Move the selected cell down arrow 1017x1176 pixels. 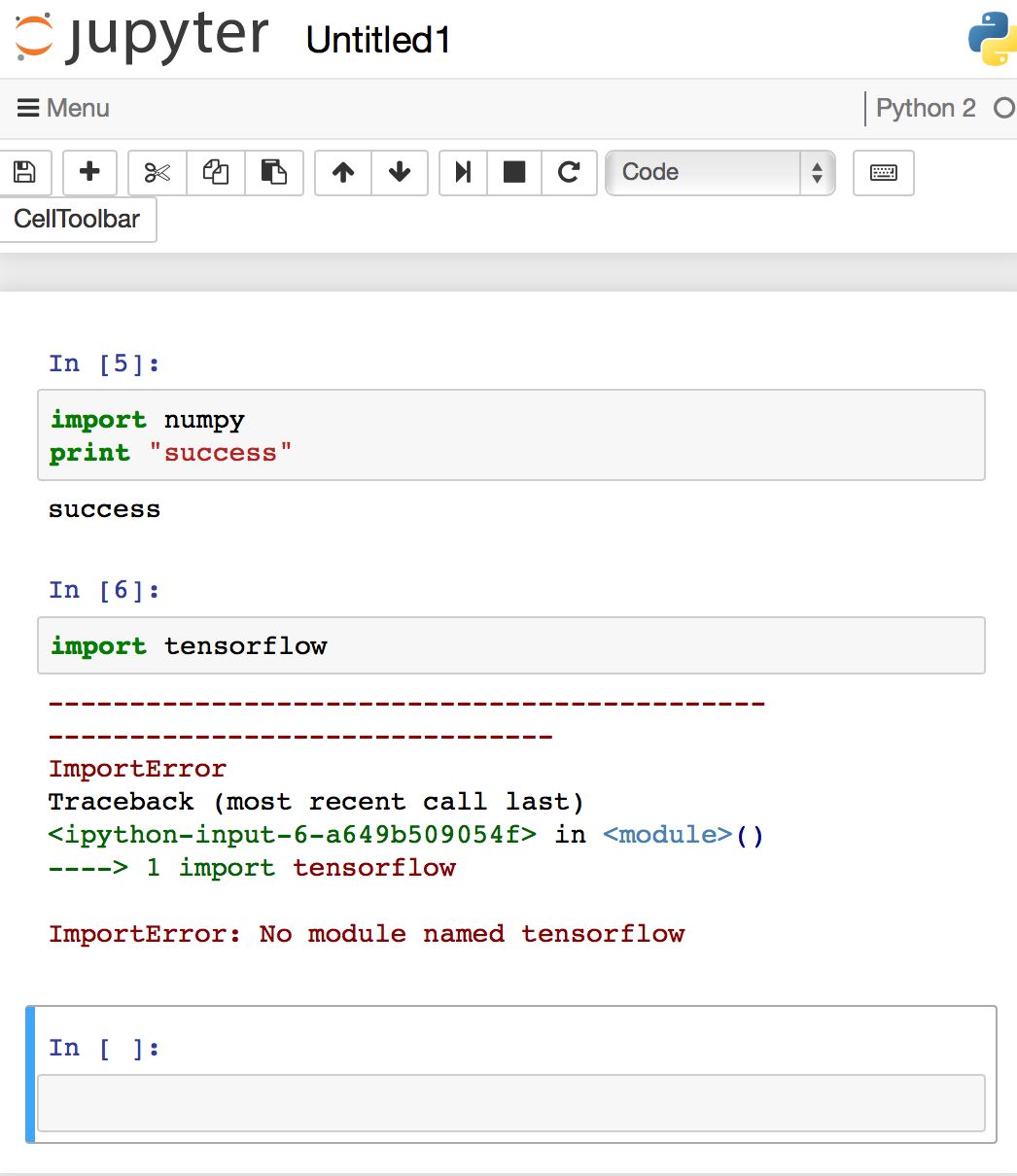tap(400, 173)
